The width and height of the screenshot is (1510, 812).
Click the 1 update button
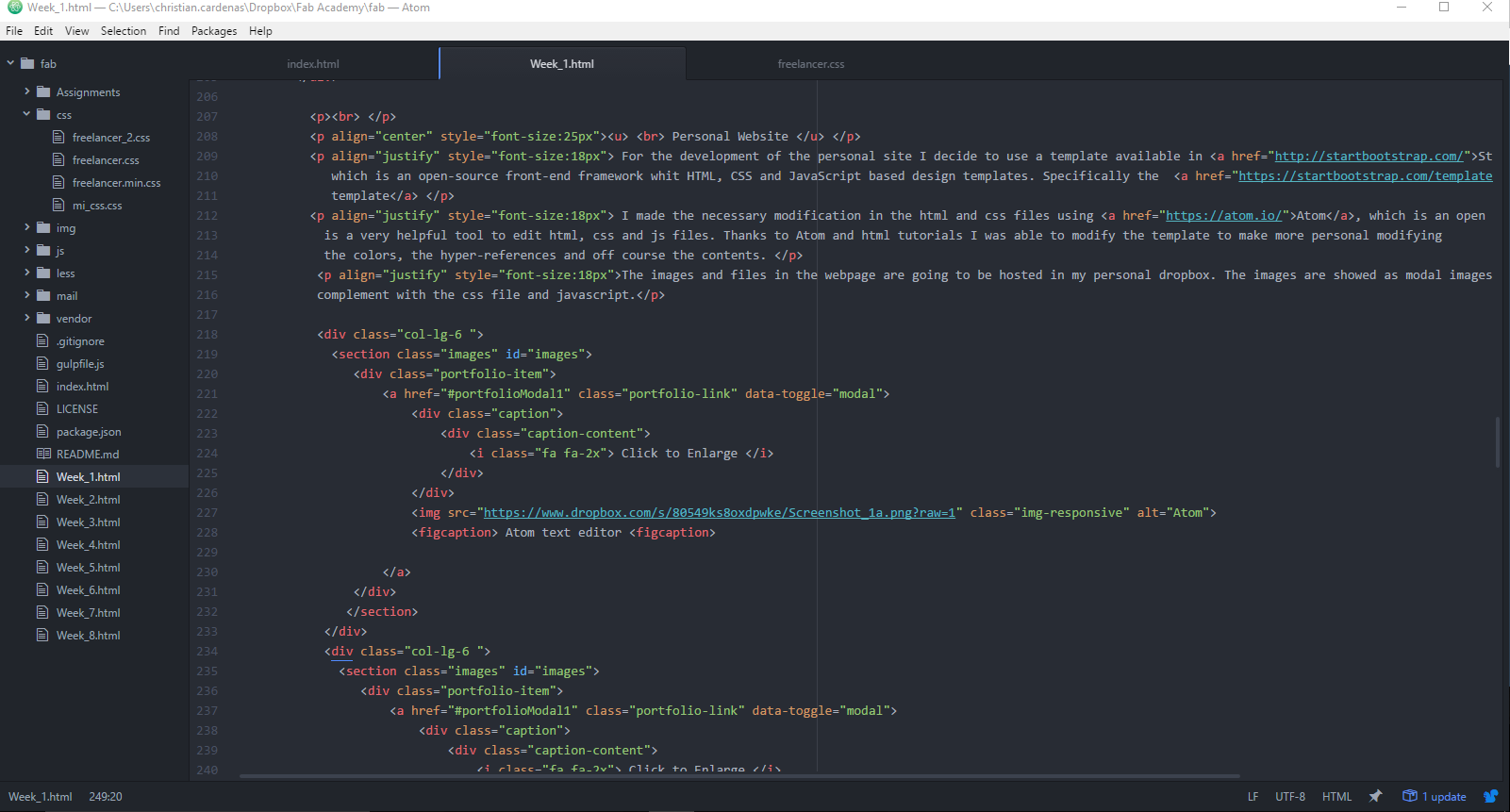(1435, 797)
